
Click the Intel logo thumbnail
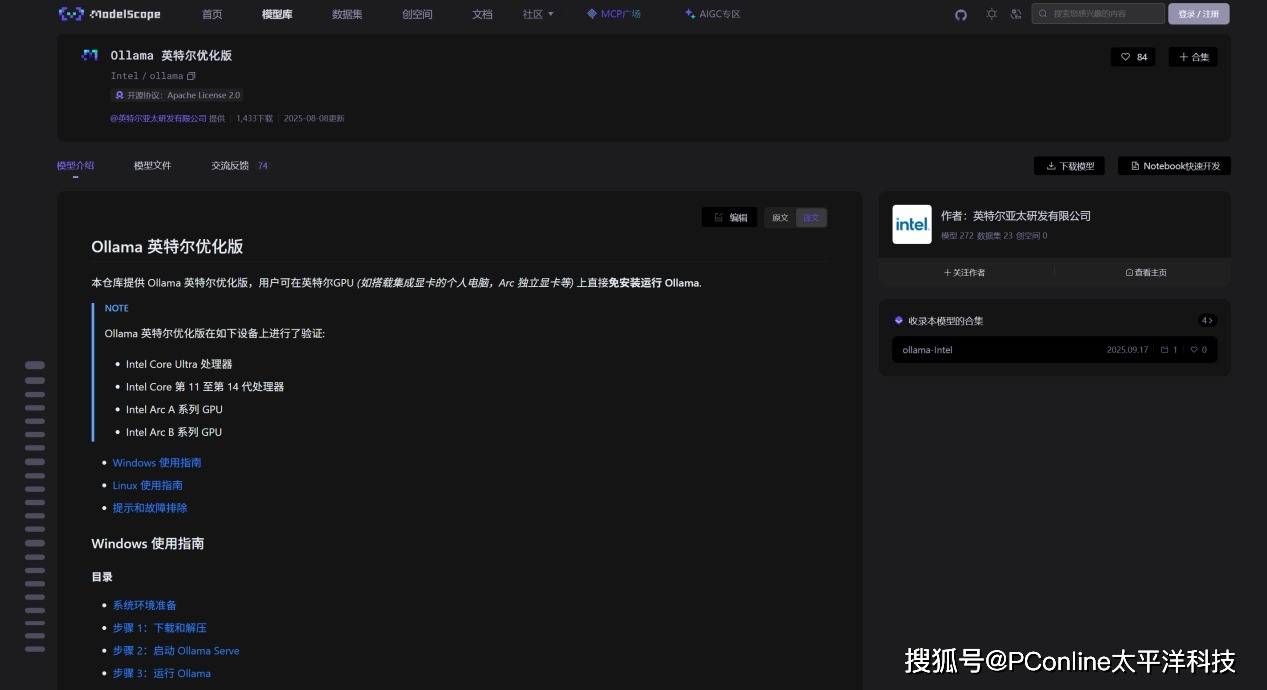tap(912, 225)
